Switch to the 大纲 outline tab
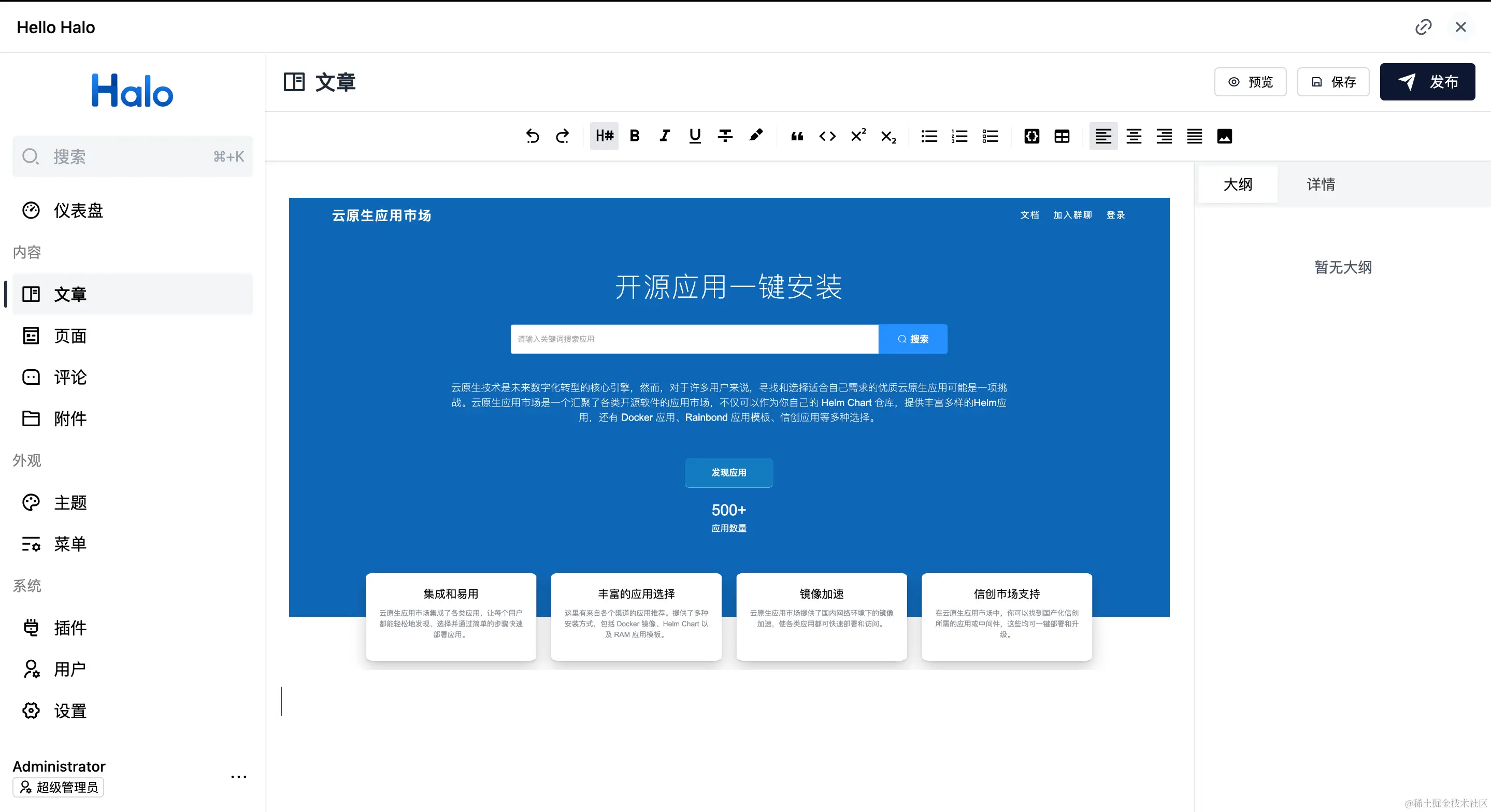Screen dimensions: 1491x812 pyautogui.click(x=1238, y=184)
